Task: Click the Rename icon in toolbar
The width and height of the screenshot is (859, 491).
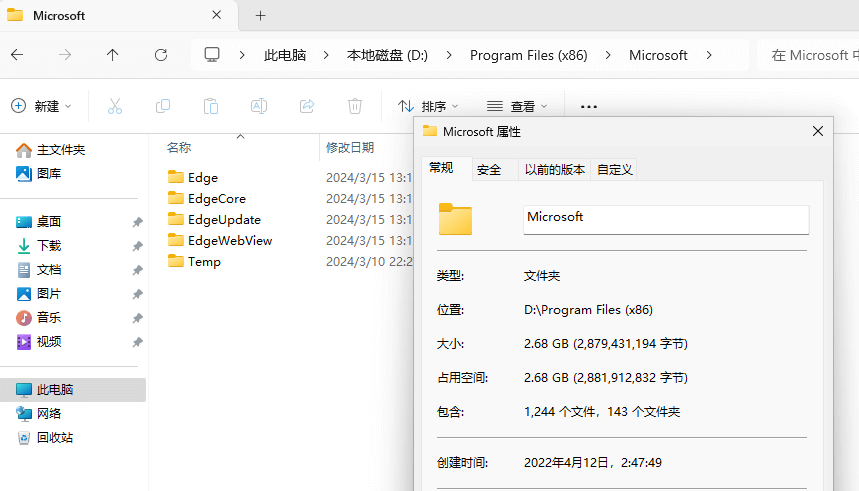Action: [x=259, y=106]
